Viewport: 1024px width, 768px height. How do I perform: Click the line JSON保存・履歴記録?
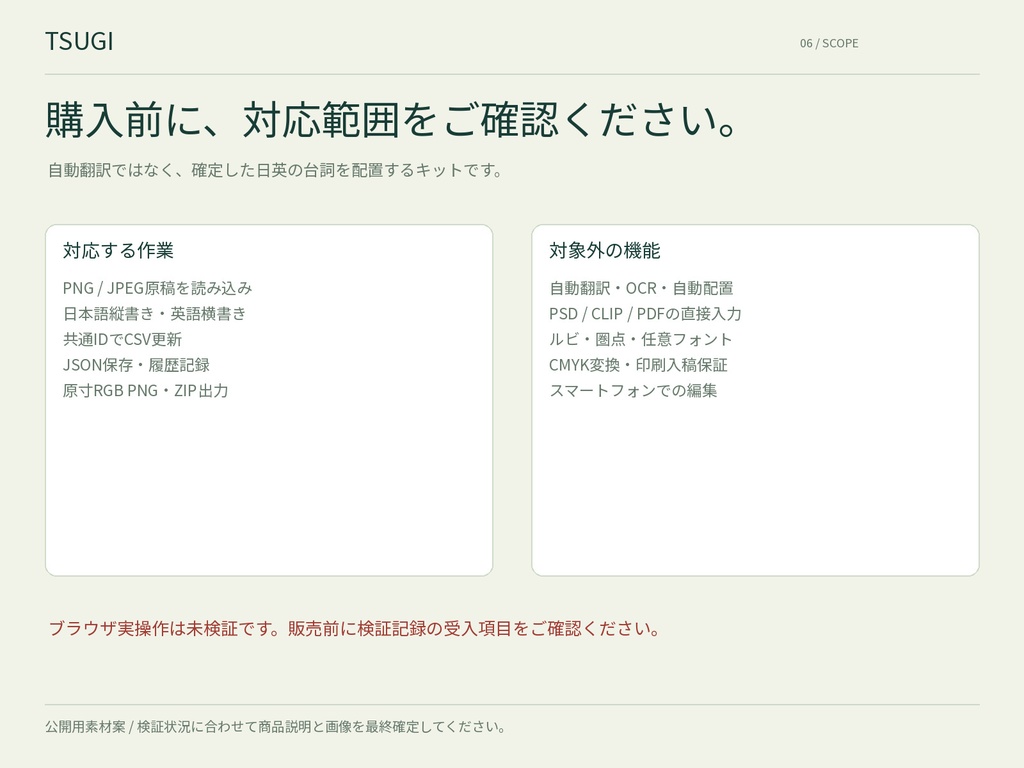(136, 365)
